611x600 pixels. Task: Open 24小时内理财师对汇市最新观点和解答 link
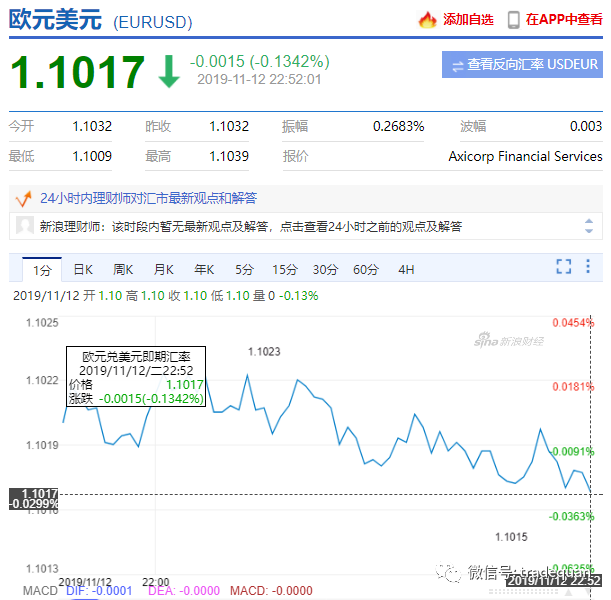(148, 198)
